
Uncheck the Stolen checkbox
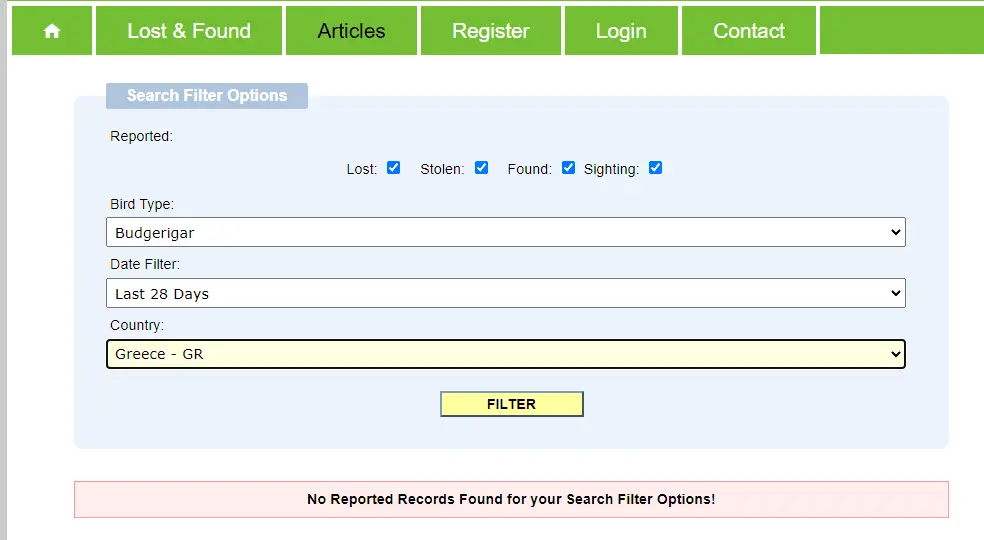481,168
